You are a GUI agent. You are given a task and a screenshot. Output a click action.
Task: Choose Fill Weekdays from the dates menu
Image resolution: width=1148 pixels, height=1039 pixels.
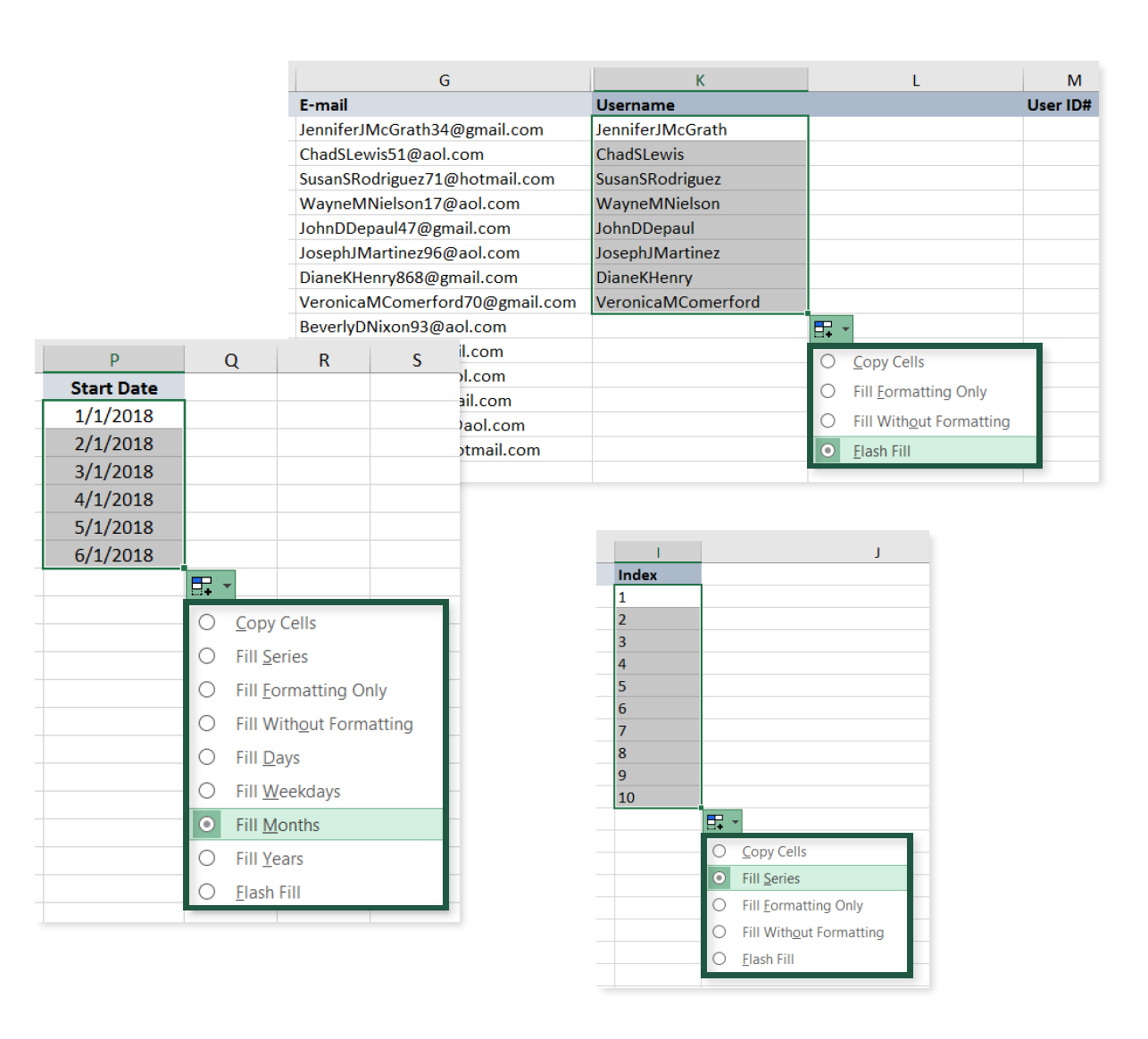[287, 791]
